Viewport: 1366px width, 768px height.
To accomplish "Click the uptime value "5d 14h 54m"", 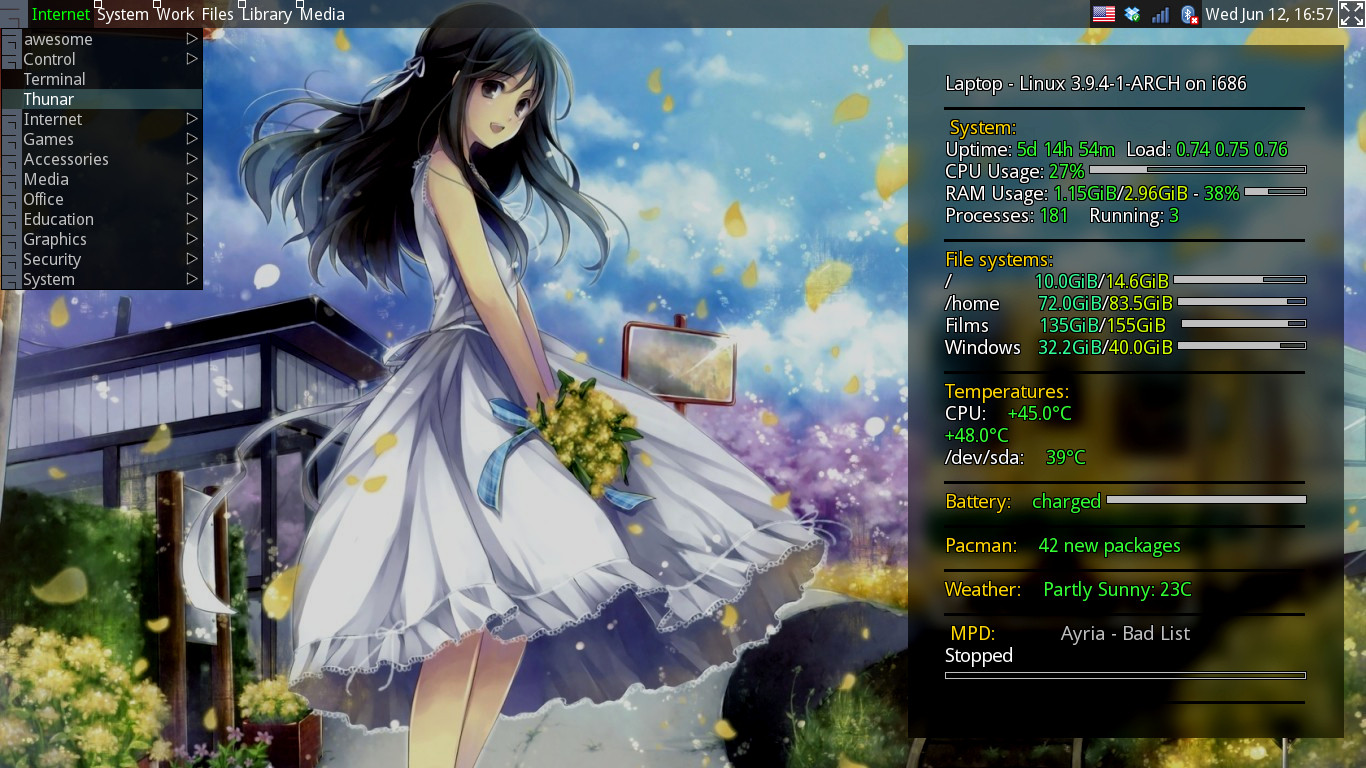I will click(1065, 150).
